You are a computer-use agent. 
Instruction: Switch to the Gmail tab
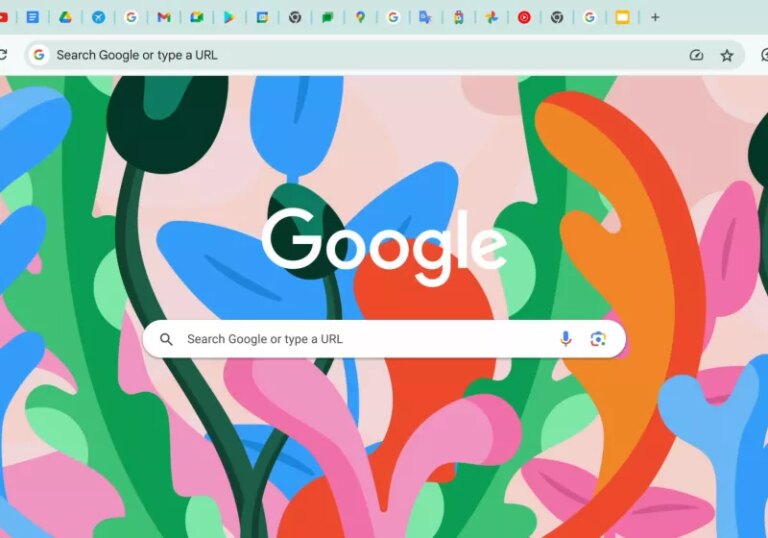[x=164, y=18]
